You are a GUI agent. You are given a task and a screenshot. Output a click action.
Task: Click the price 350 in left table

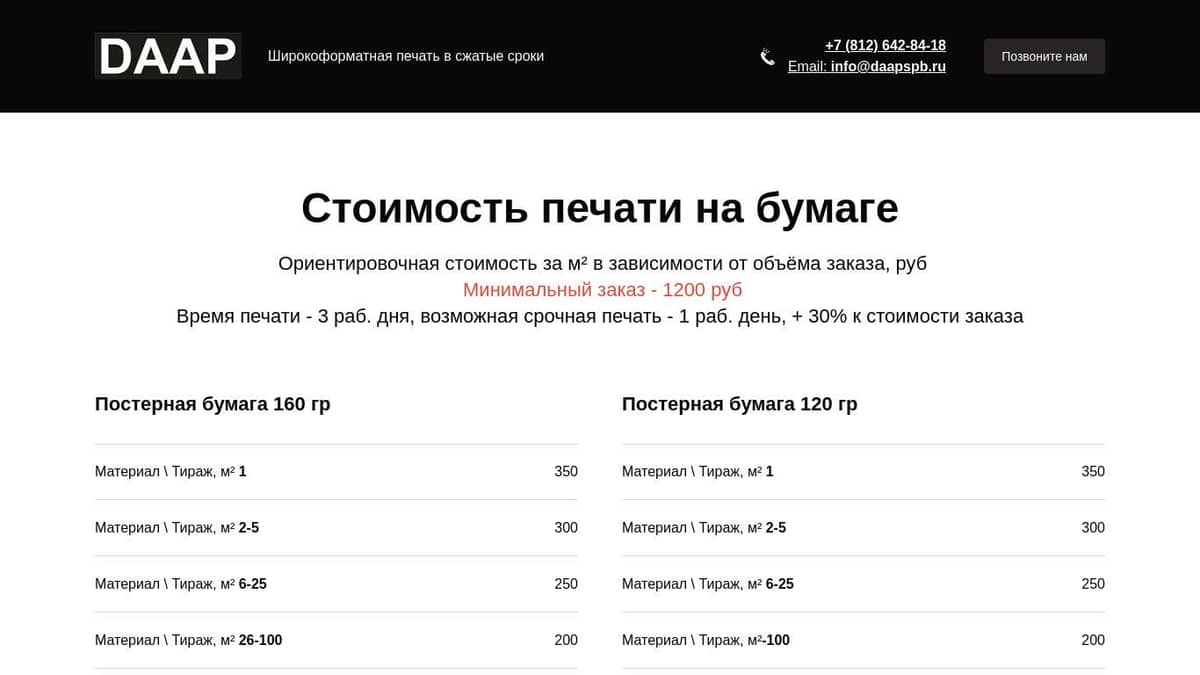click(x=566, y=471)
